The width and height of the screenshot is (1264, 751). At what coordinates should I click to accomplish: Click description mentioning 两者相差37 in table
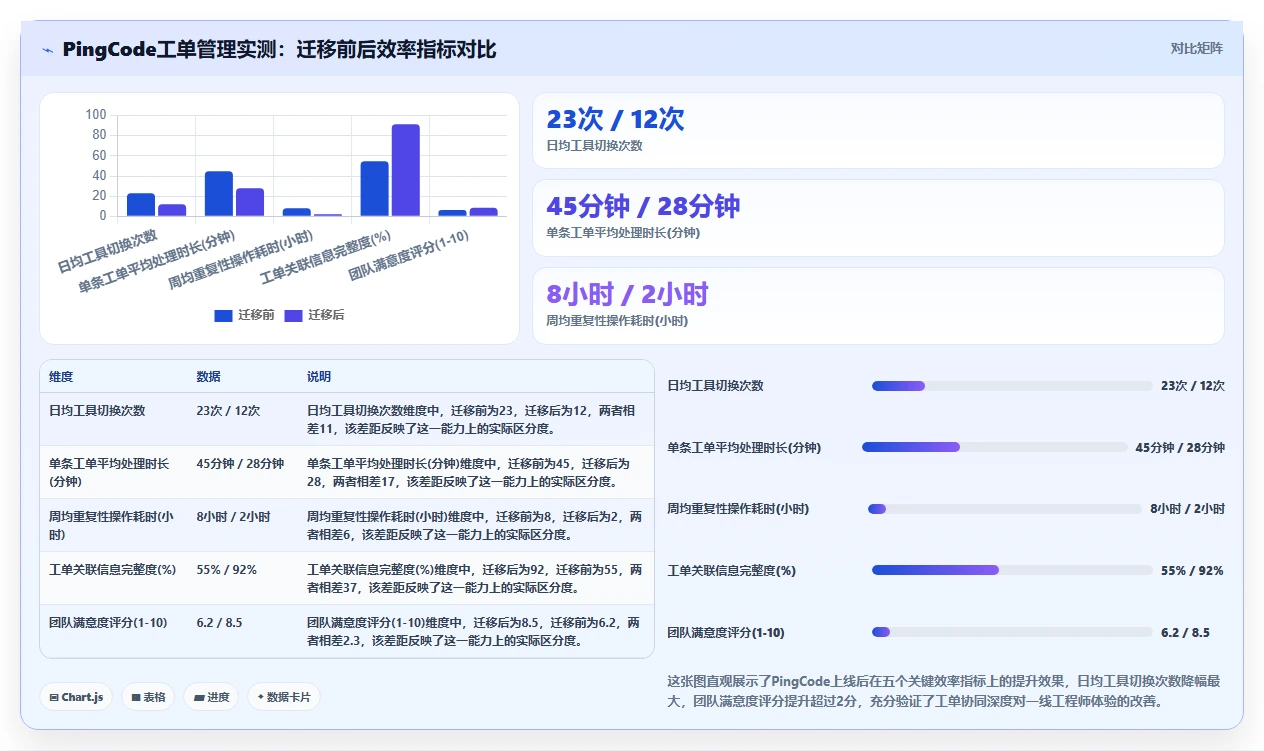[474, 578]
